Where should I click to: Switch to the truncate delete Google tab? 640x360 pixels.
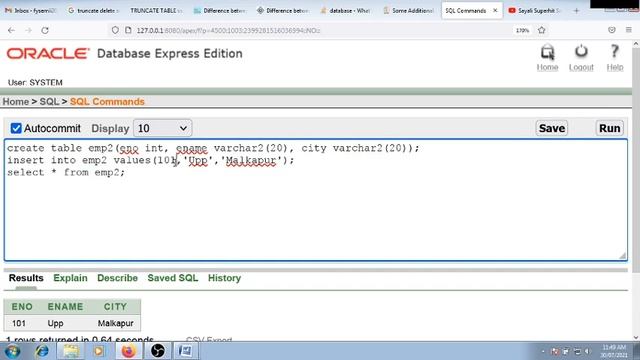click(94, 11)
